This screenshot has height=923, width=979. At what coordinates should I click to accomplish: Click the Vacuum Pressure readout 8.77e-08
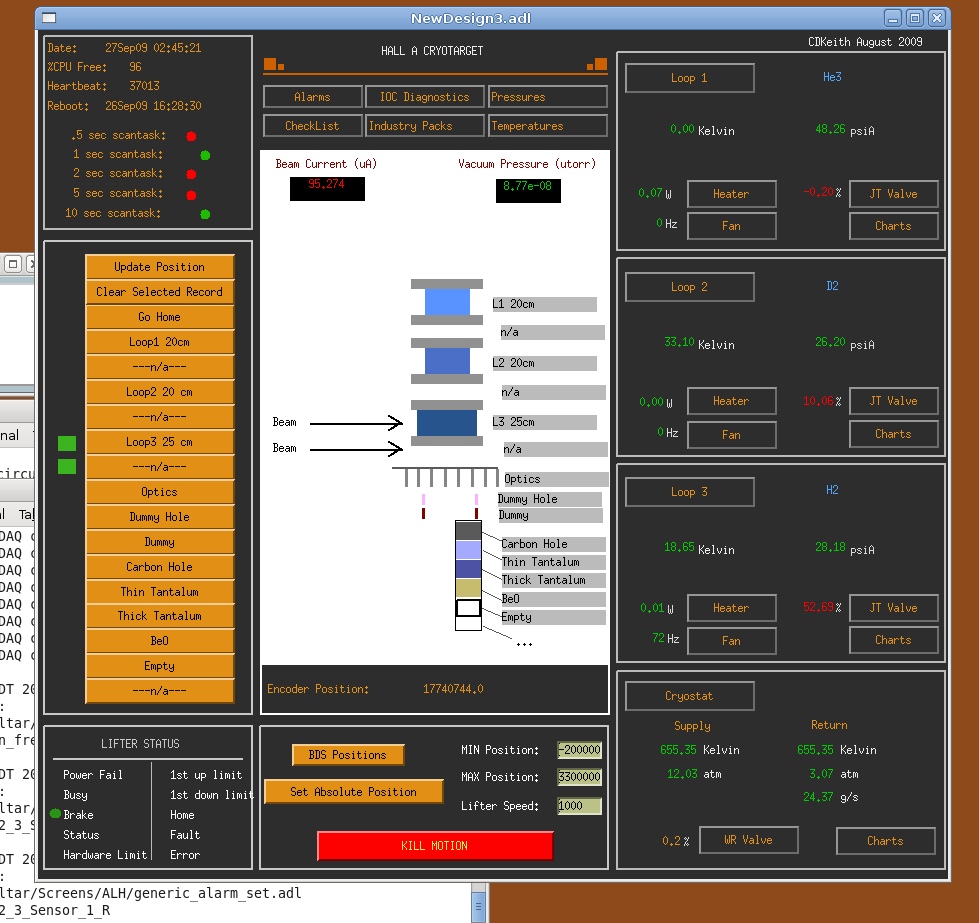(x=528, y=190)
